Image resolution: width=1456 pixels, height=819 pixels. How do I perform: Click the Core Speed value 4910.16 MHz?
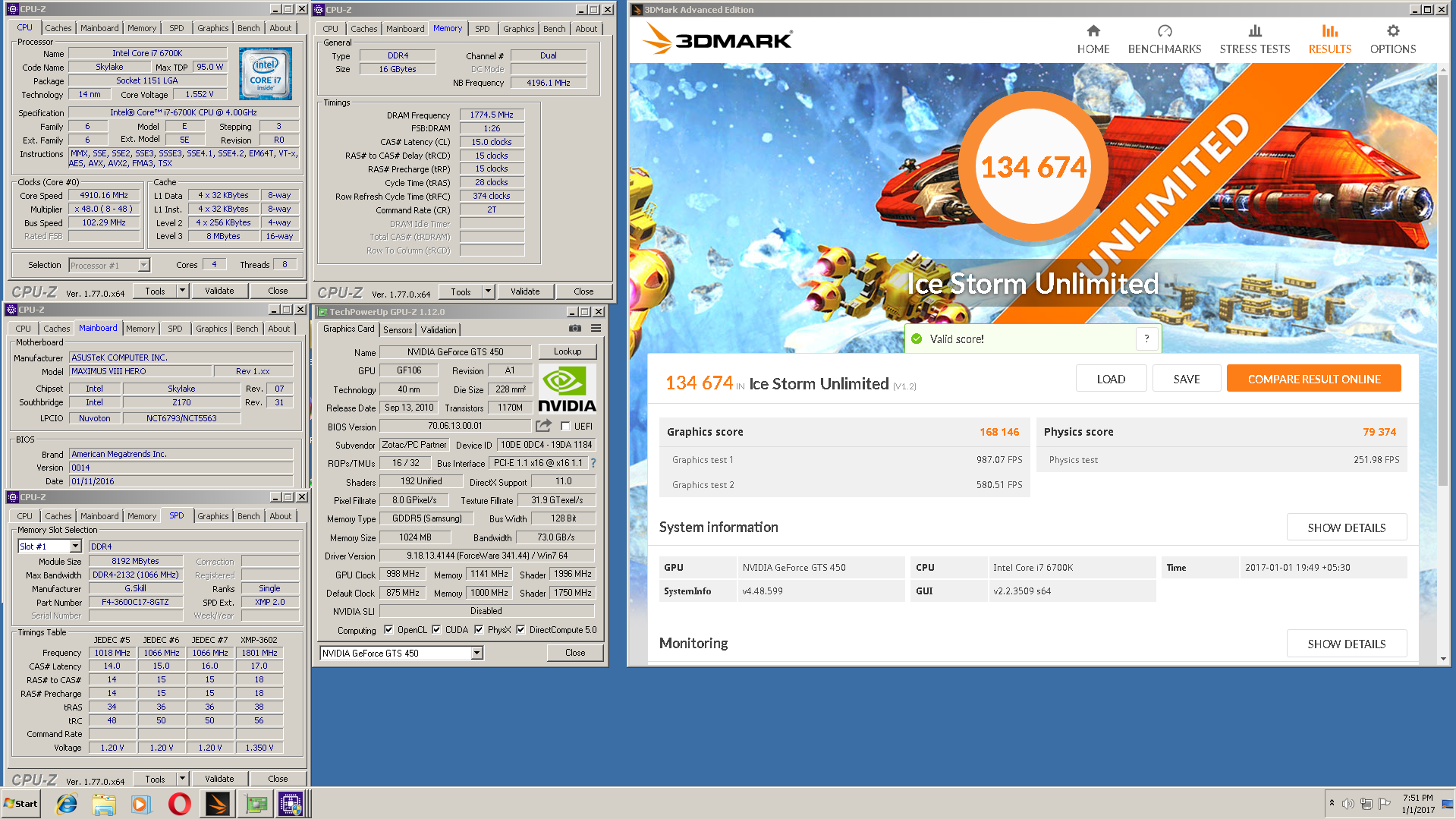[x=104, y=195]
